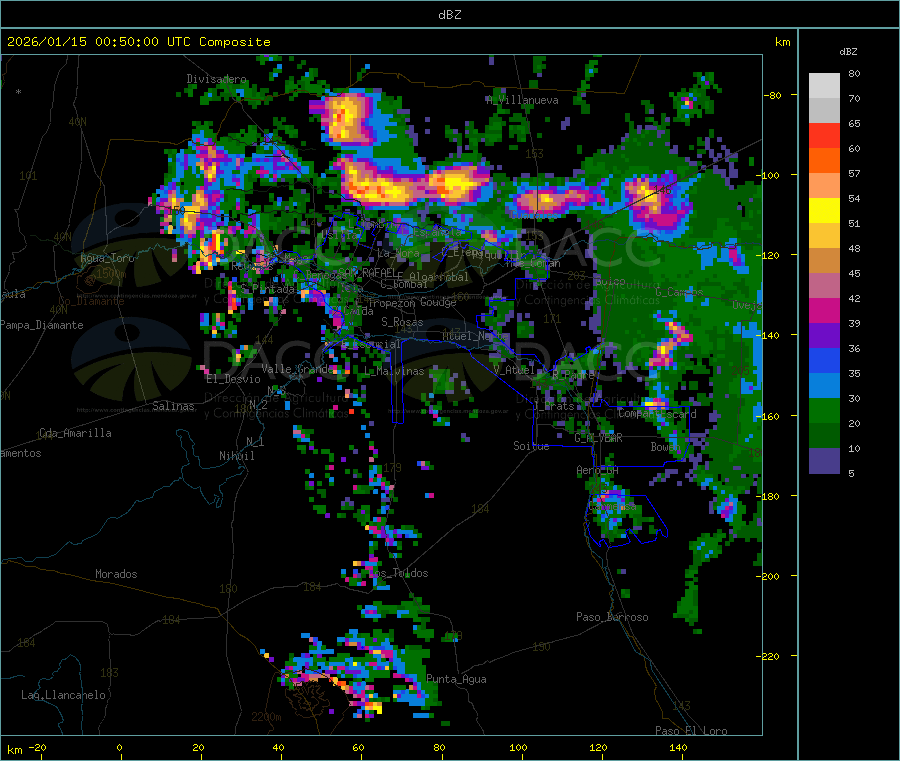Click the yellow 51-54 dBZ legend swatch
Viewport: 900px width, 761px height.
[824, 211]
